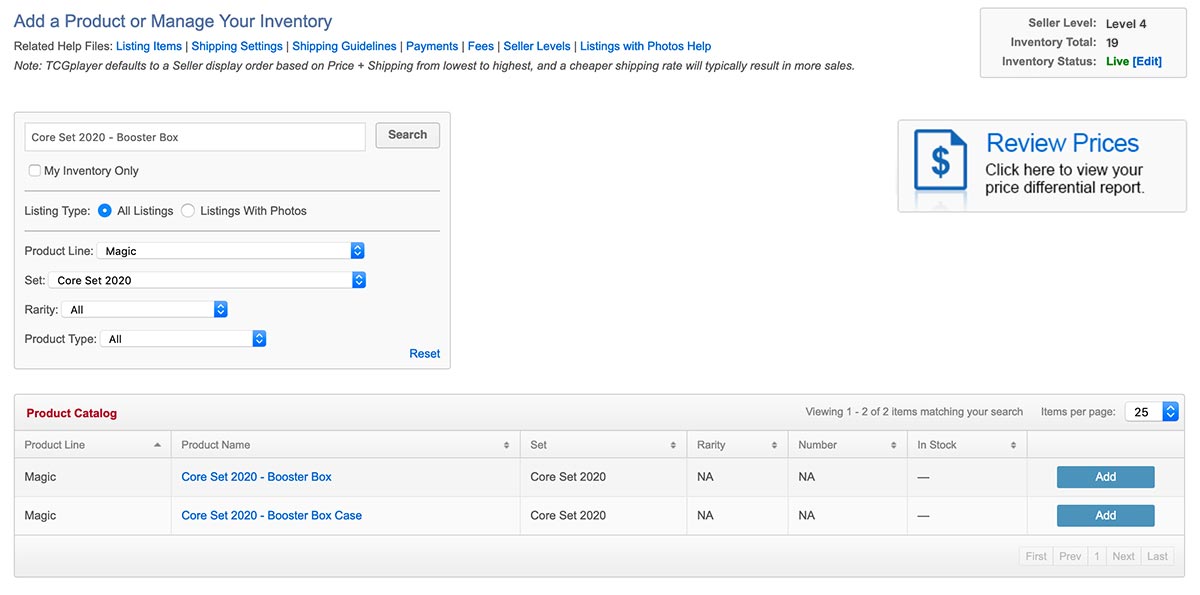
Task: Add Core Set 2020 Booster Box Case
Action: click(x=1105, y=516)
